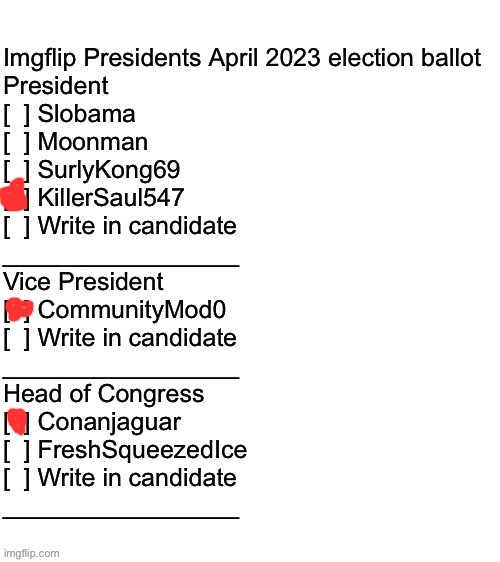
Task: Click the Vice President write-in blank line
Action: [x=121, y=377]
